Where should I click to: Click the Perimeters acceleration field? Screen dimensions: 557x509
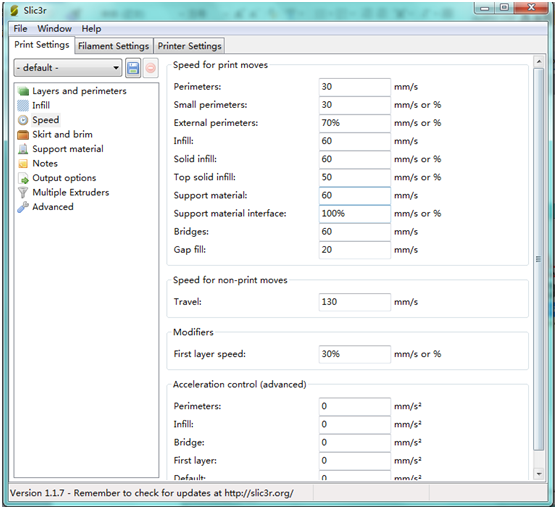[355, 407]
